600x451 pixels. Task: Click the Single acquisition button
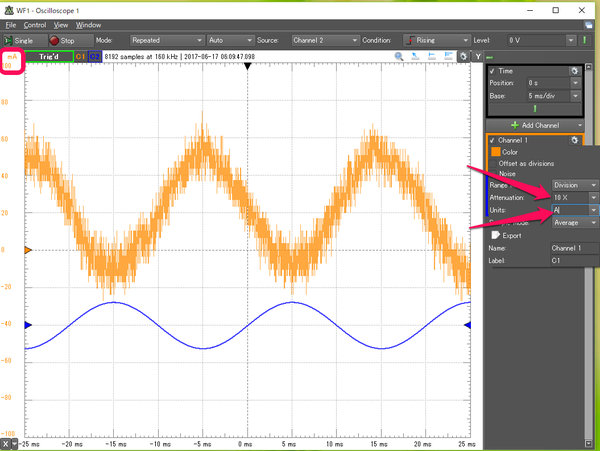[20, 40]
